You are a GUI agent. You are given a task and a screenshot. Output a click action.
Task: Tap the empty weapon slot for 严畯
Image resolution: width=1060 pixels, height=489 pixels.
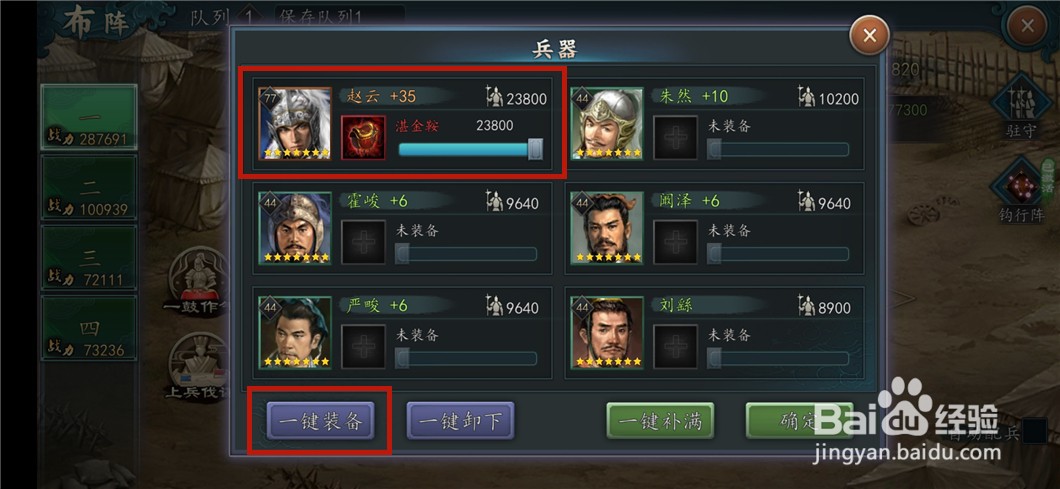tap(364, 346)
